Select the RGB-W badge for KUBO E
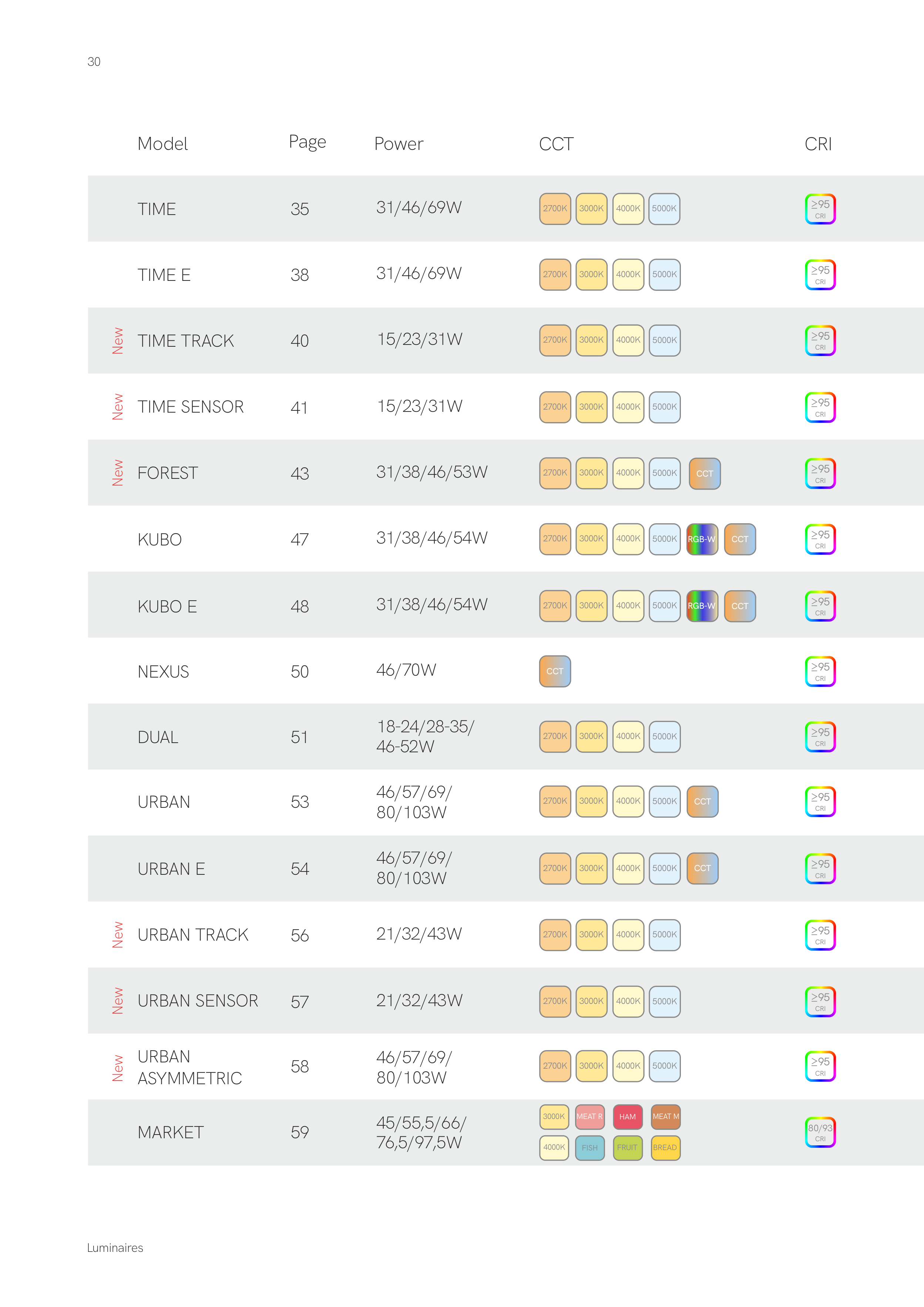The image size is (924, 1307). point(701,606)
